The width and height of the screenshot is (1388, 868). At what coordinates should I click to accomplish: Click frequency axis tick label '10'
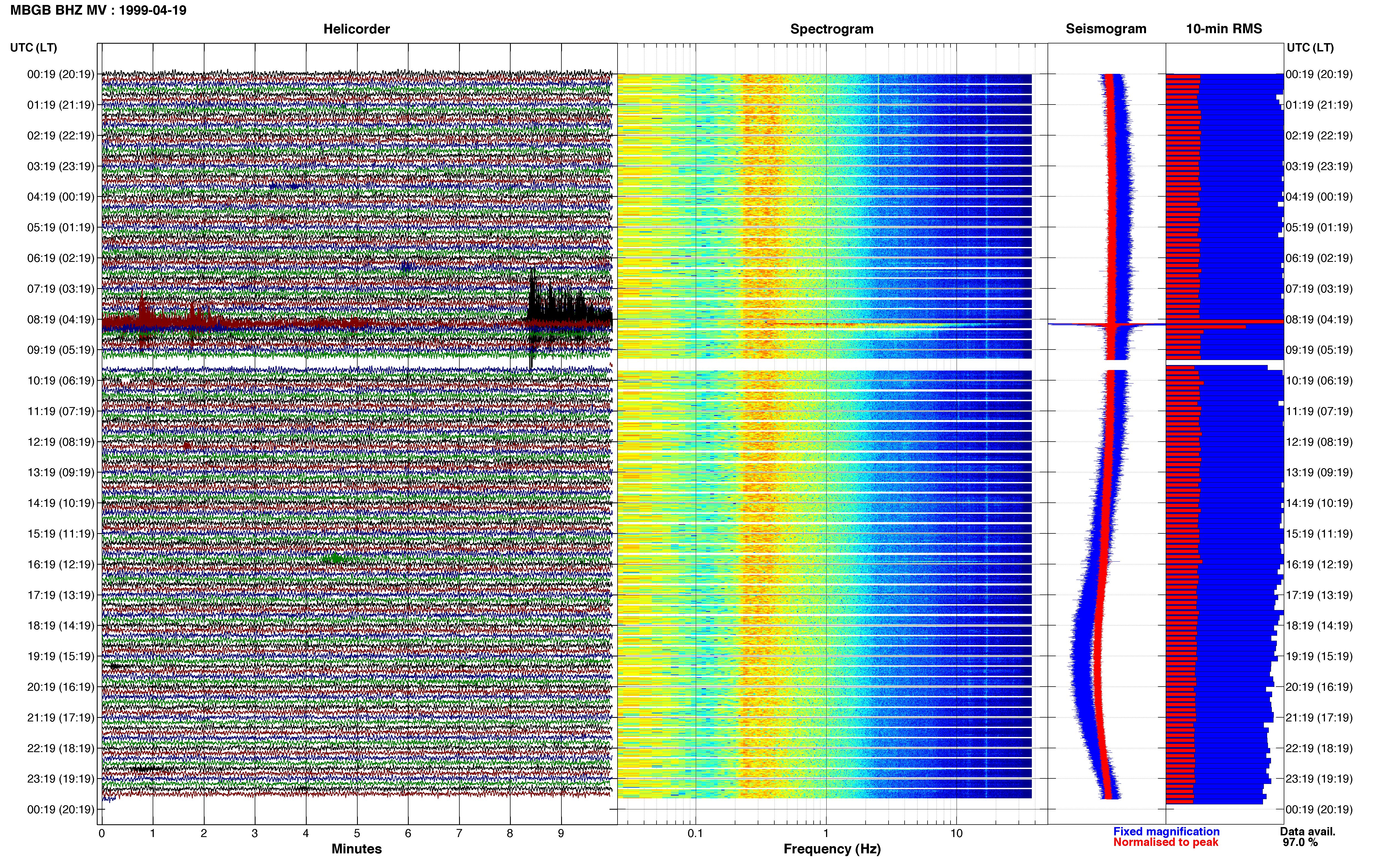click(956, 833)
